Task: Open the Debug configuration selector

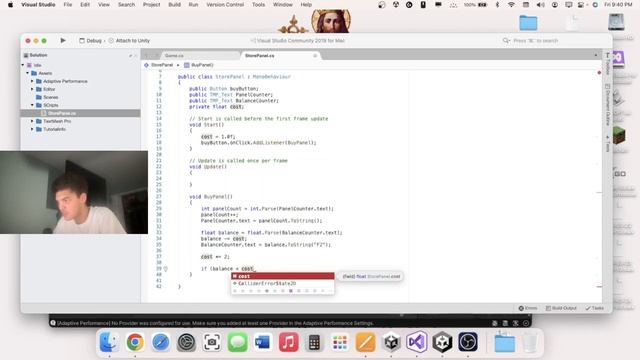Action: pos(91,41)
